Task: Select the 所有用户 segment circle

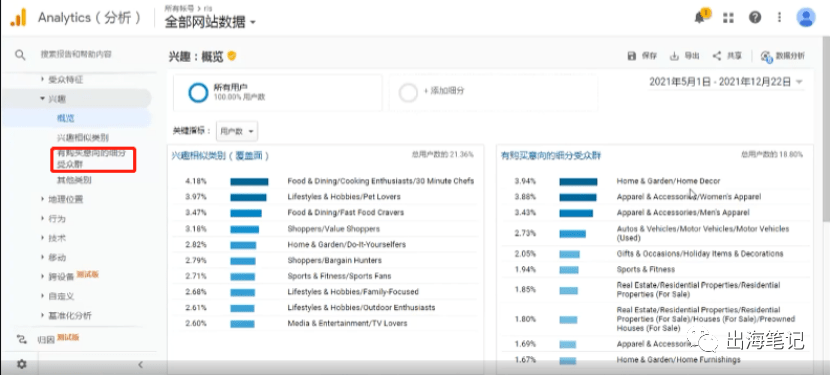Action: click(198, 93)
